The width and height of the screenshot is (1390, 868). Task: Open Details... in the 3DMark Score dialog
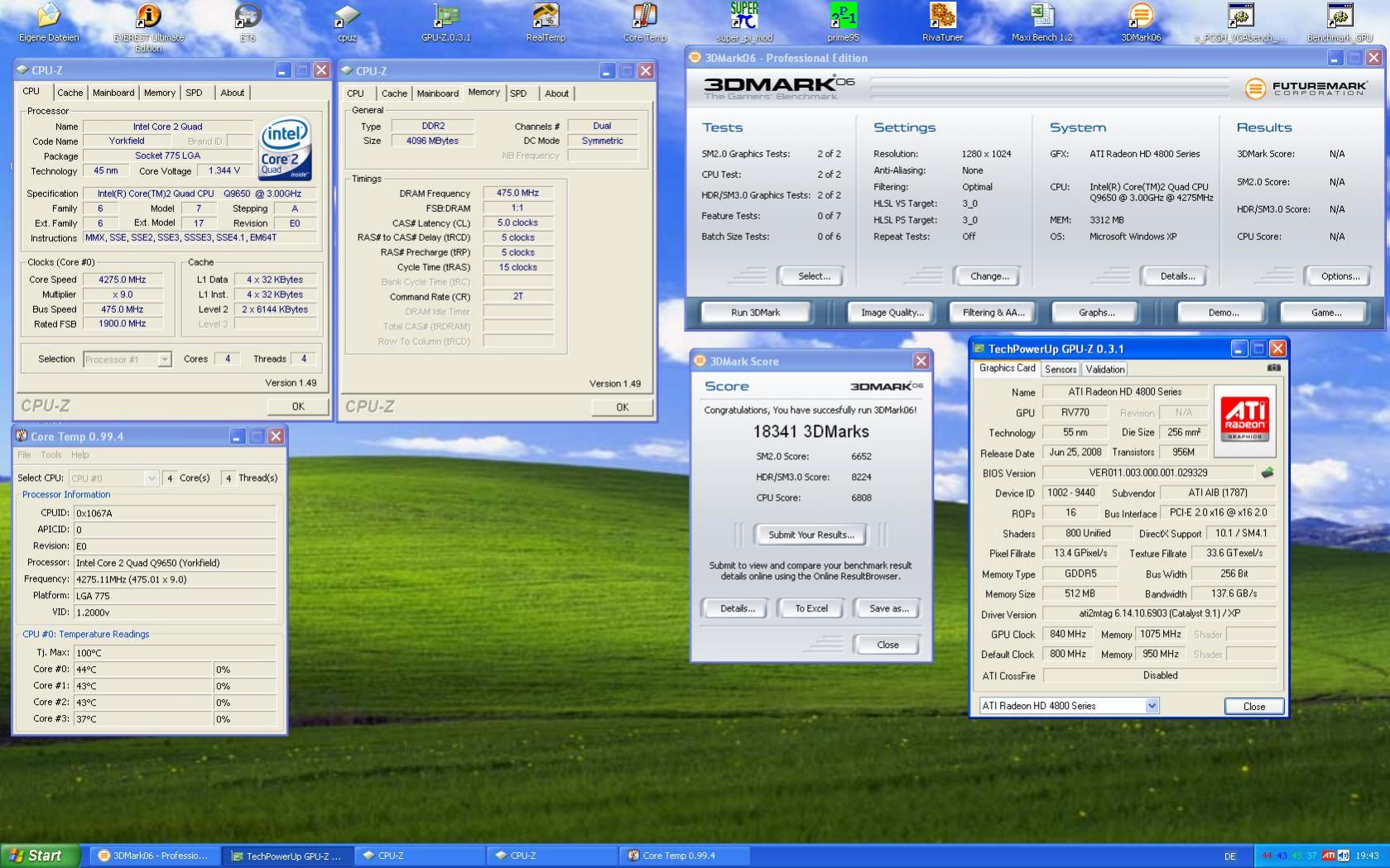(737, 608)
